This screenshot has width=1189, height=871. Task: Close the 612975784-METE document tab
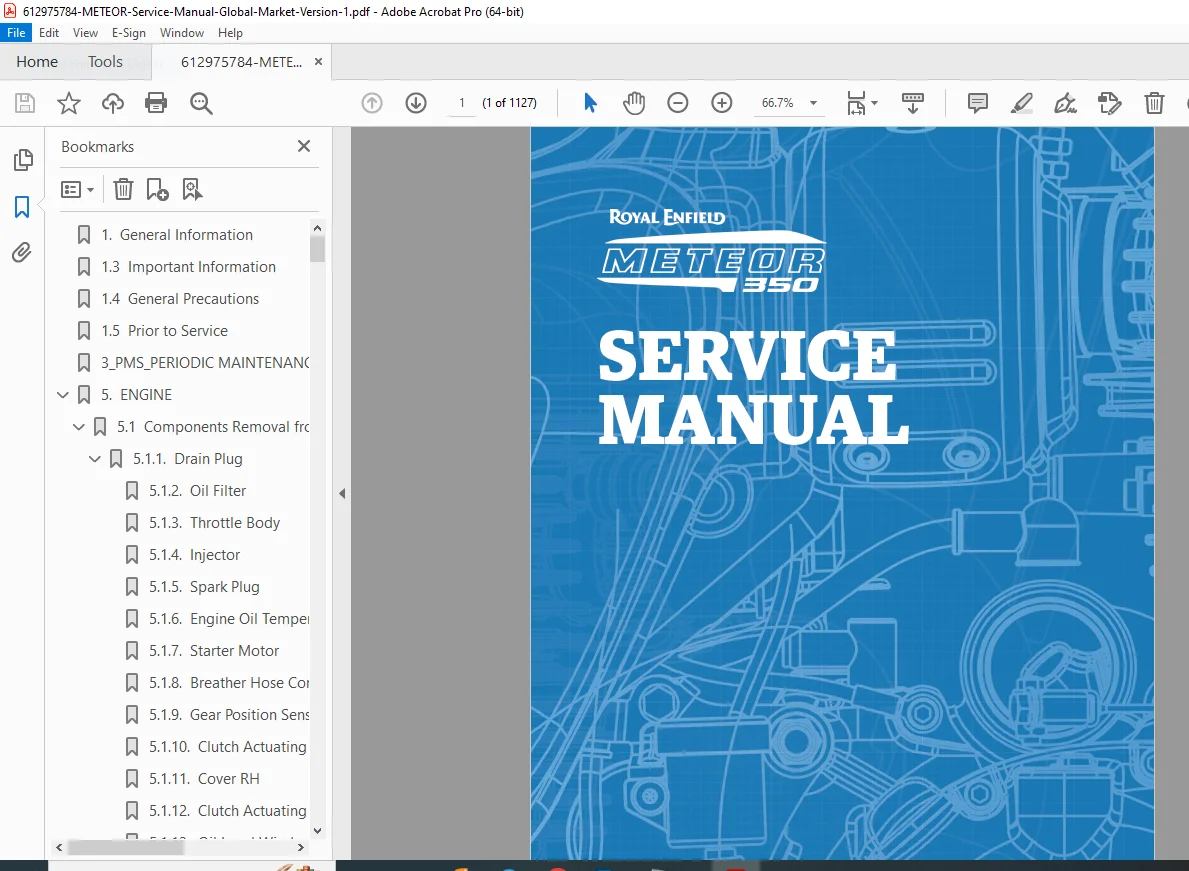pyautogui.click(x=318, y=61)
